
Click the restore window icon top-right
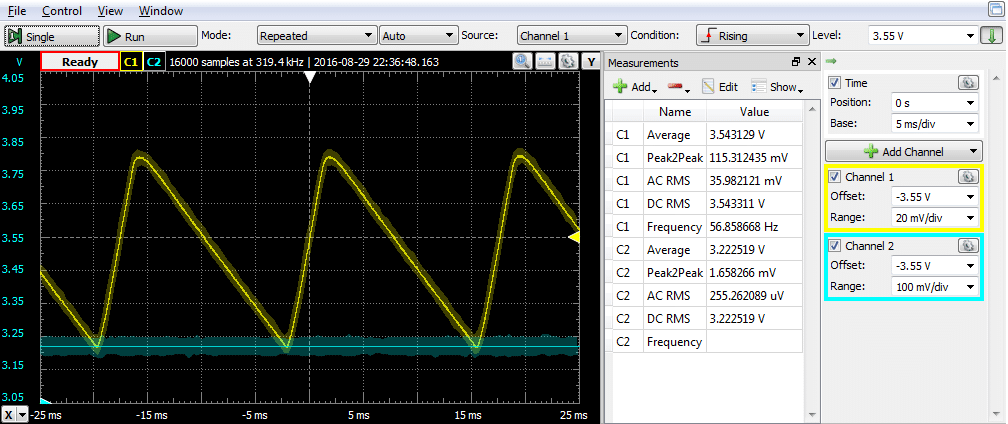click(x=996, y=9)
